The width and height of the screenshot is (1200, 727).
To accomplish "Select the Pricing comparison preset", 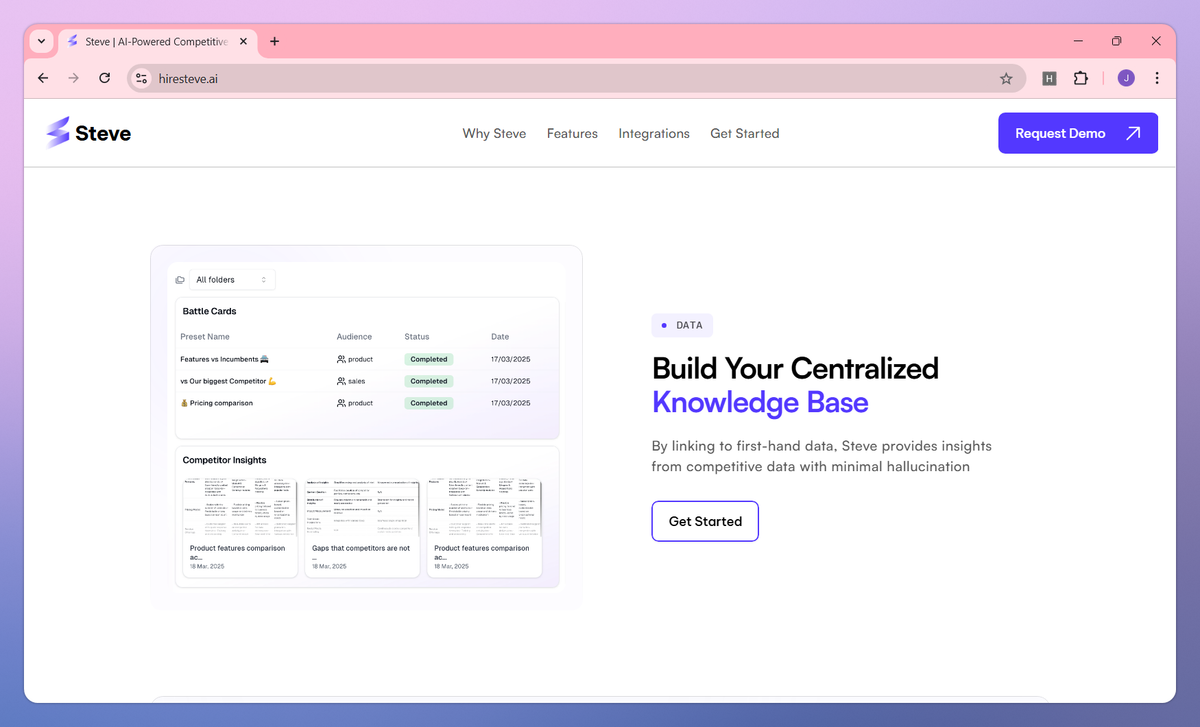I will tap(367, 403).
